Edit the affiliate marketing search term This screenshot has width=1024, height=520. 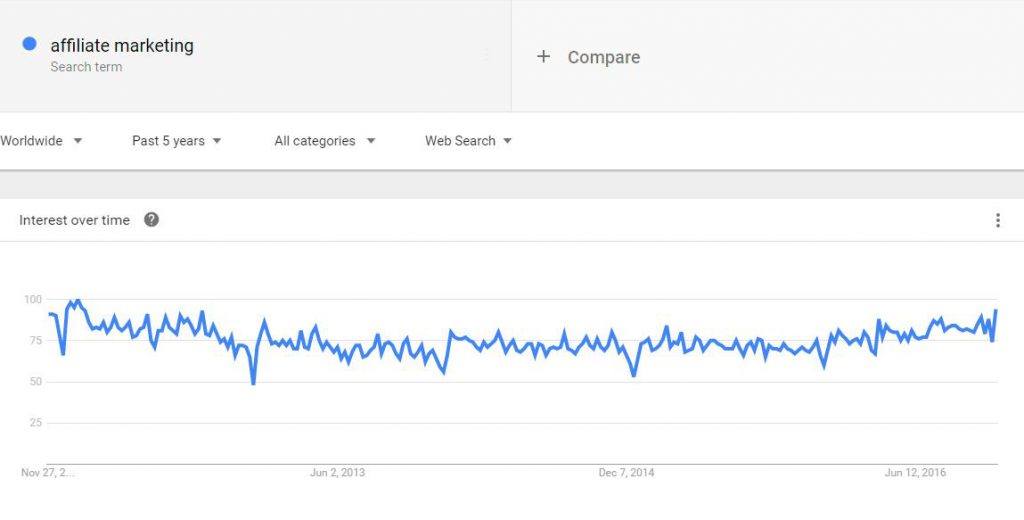coord(122,46)
